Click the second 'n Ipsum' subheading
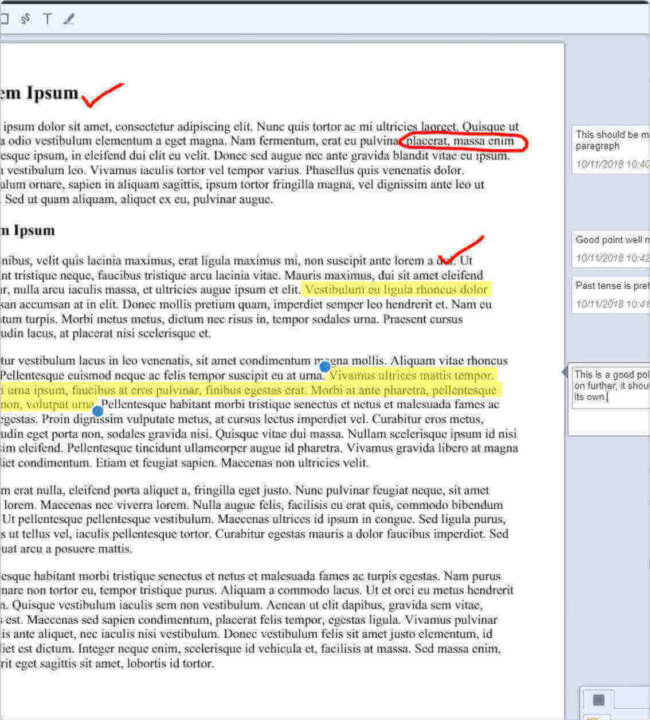650x720 pixels. pyautogui.click(x=28, y=231)
